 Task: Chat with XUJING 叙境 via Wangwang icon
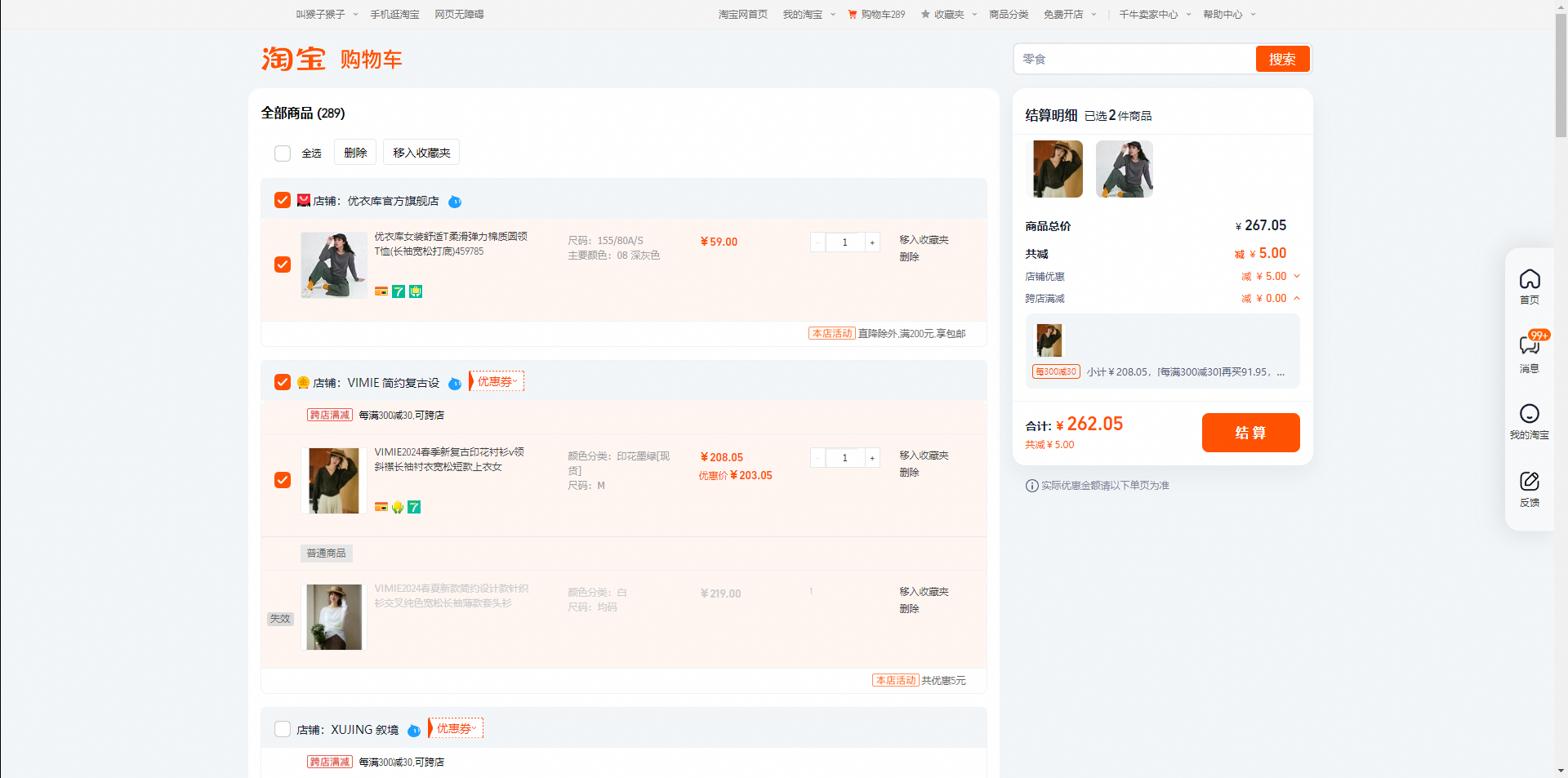tap(414, 731)
